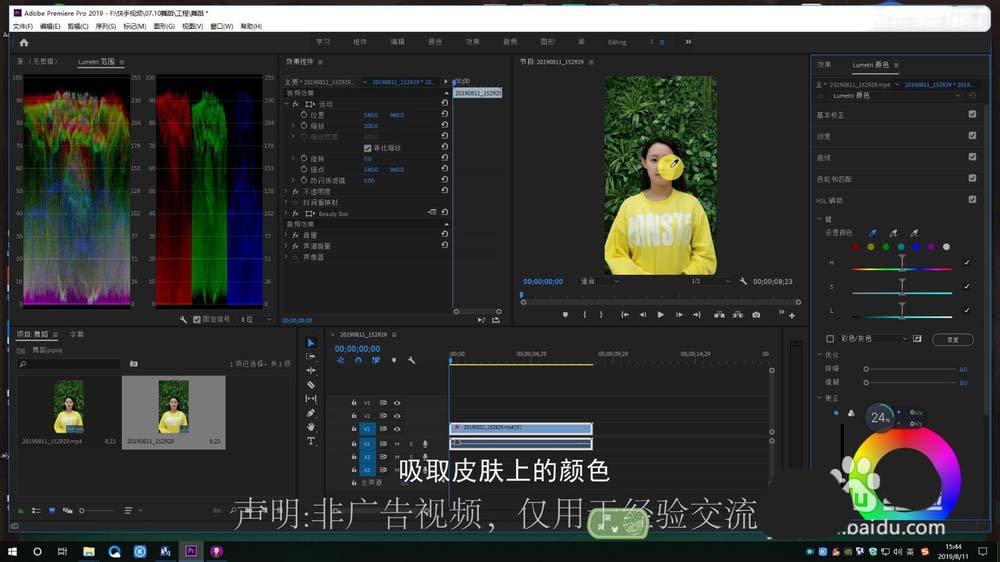Image resolution: width=1000 pixels, height=562 pixels.
Task: Add a marker in the timeline header
Action: [393, 360]
